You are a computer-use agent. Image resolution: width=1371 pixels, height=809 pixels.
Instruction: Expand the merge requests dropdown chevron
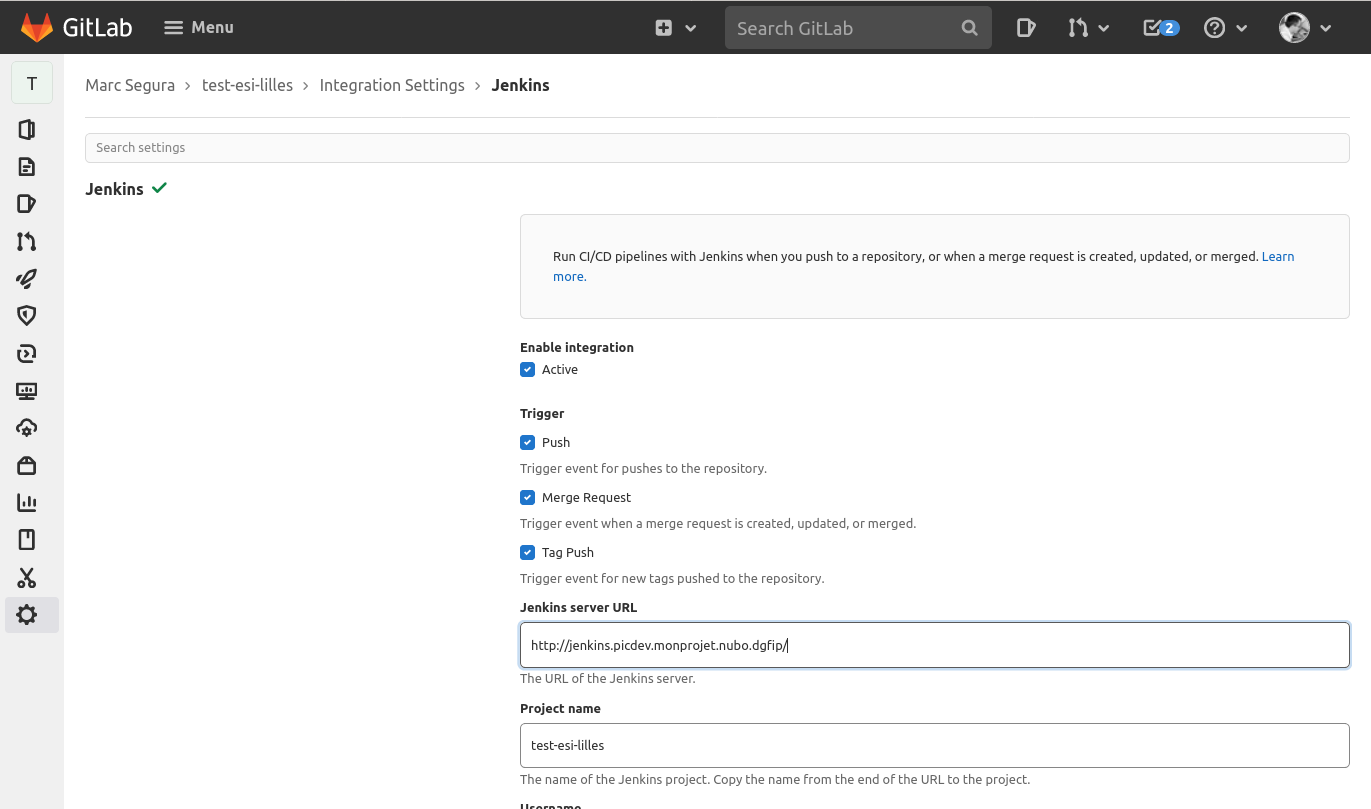[1104, 28]
